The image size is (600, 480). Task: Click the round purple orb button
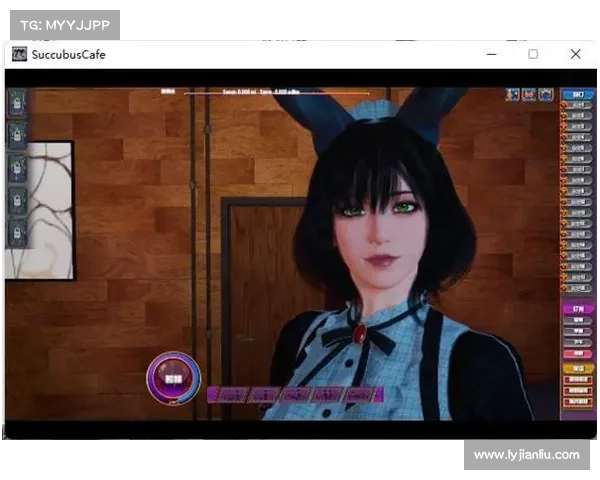pos(173,378)
